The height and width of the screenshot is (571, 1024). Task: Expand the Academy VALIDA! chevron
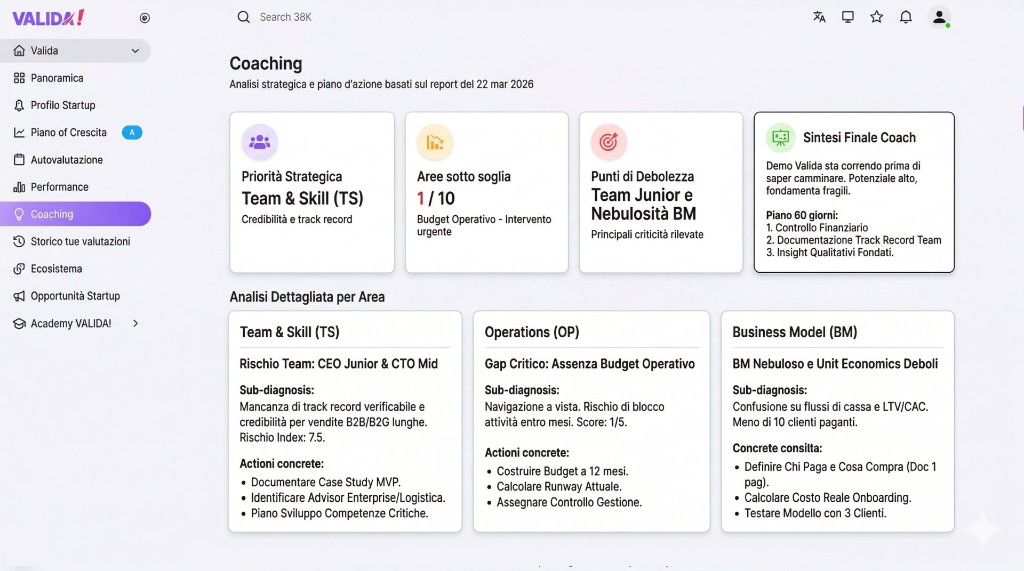pos(136,323)
